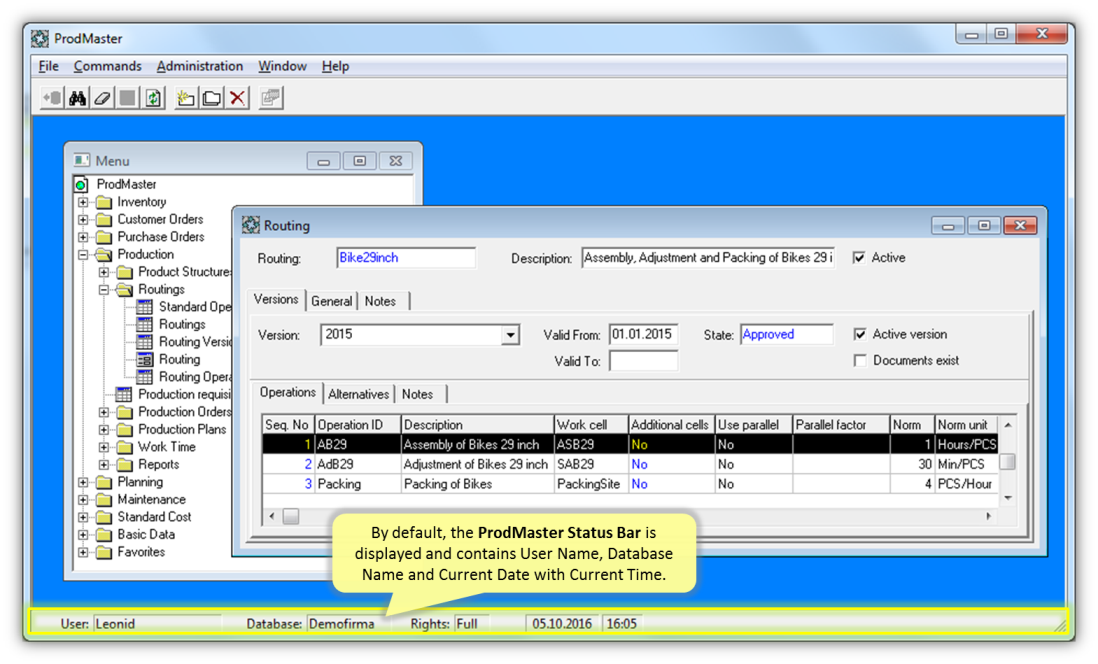Screen dimensions: 1098x664
Task: Click the Seq. No column header
Action: (x=288, y=424)
